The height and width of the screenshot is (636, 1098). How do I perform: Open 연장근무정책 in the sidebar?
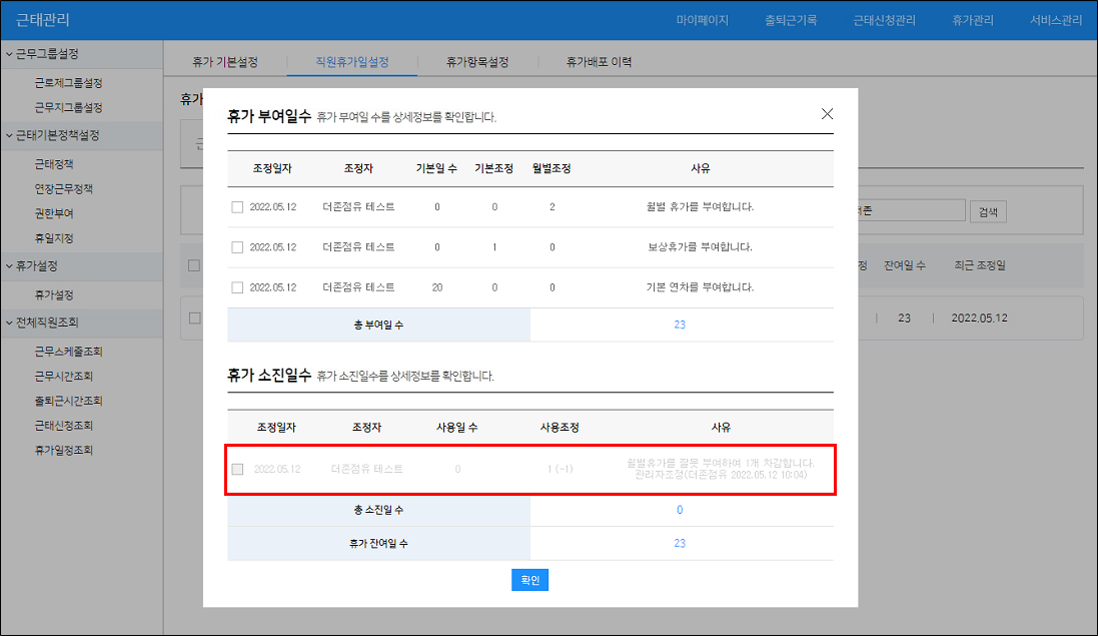(64, 189)
